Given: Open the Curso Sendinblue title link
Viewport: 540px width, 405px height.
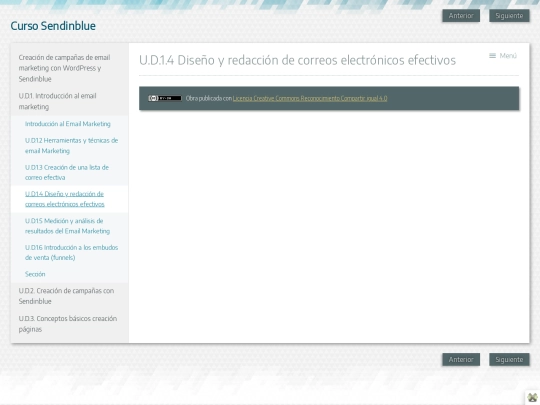Looking at the screenshot, I should (x=53, y=26).
